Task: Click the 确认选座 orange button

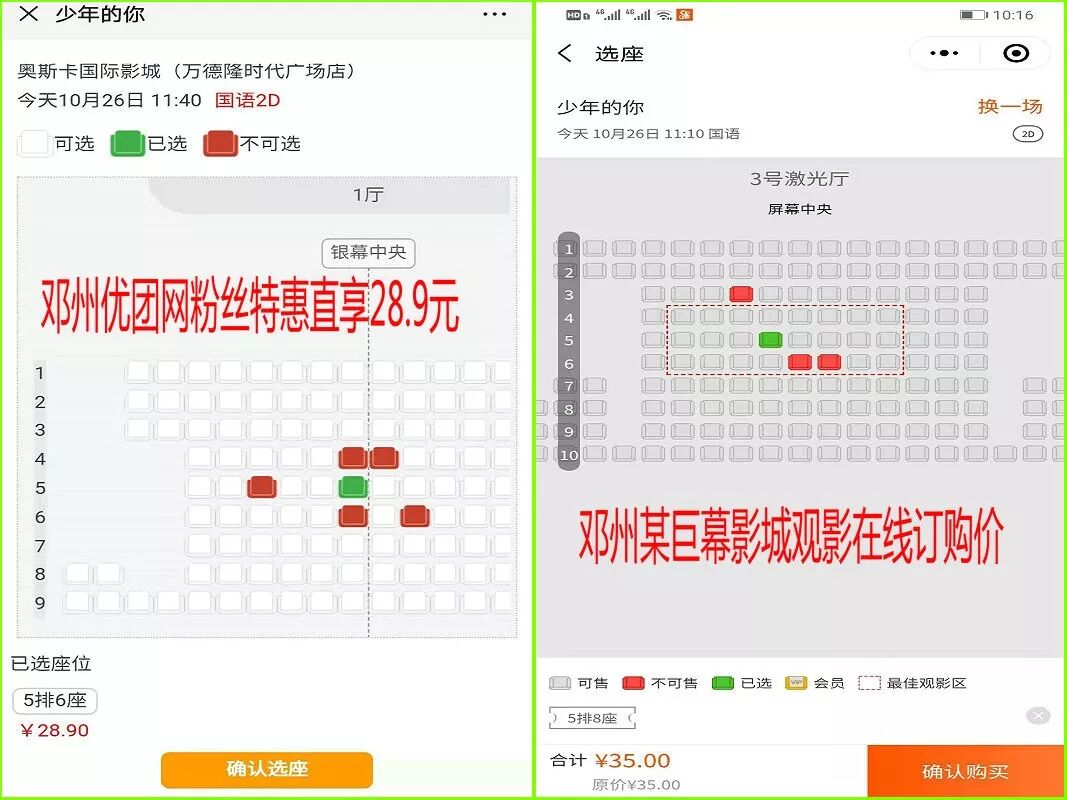Action: pyautogui.click(x=267, y=769)
